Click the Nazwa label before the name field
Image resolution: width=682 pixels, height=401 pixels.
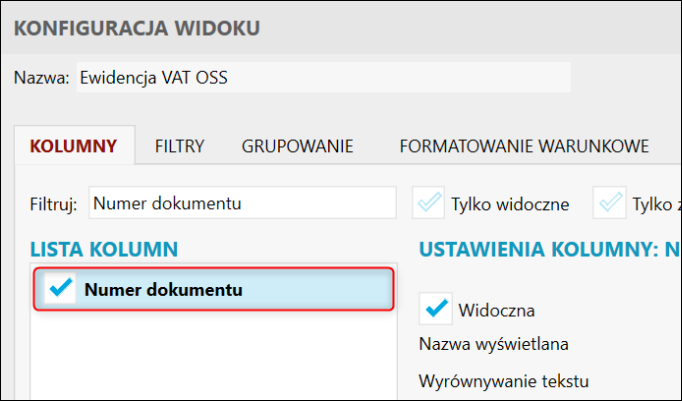pos(41,77)
